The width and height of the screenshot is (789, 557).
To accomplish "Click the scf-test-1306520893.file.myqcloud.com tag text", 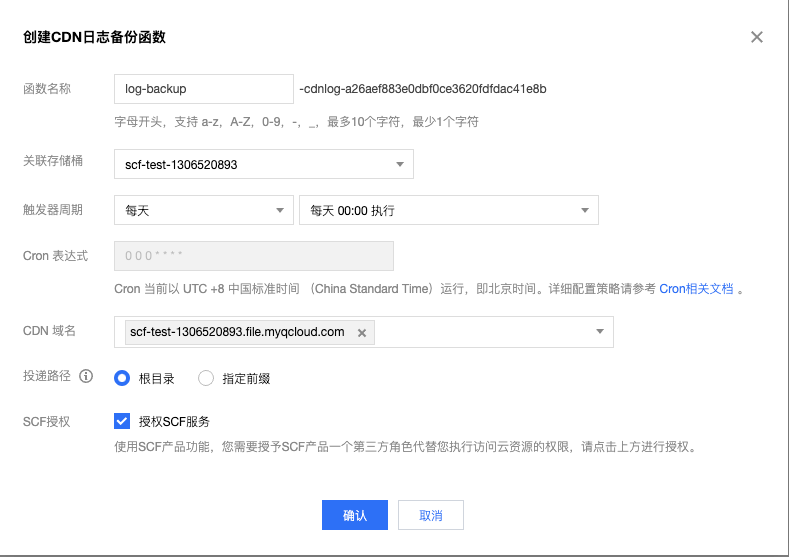I will click(x=237, y=332).
